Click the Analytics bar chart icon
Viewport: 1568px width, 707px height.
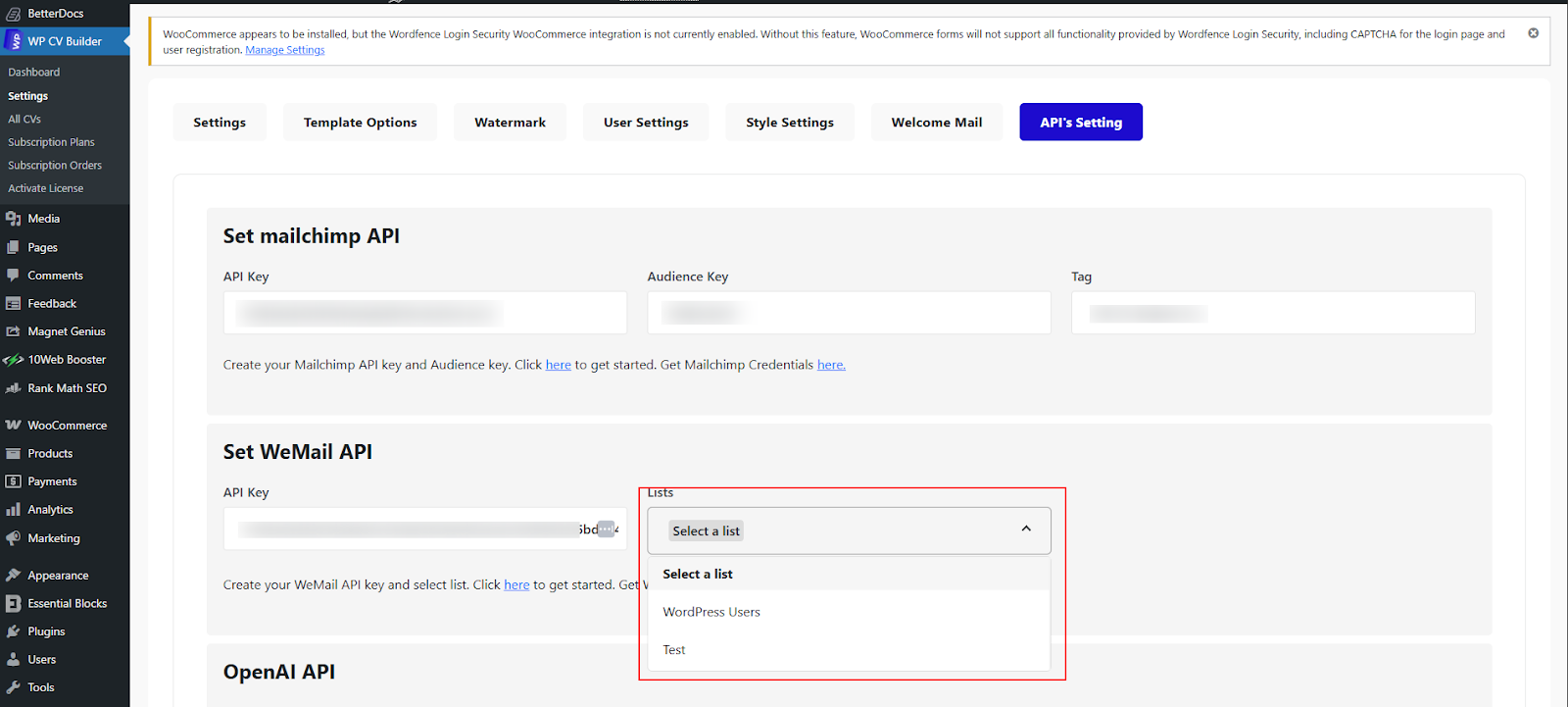pyautogui.click(x=14, y=510)
